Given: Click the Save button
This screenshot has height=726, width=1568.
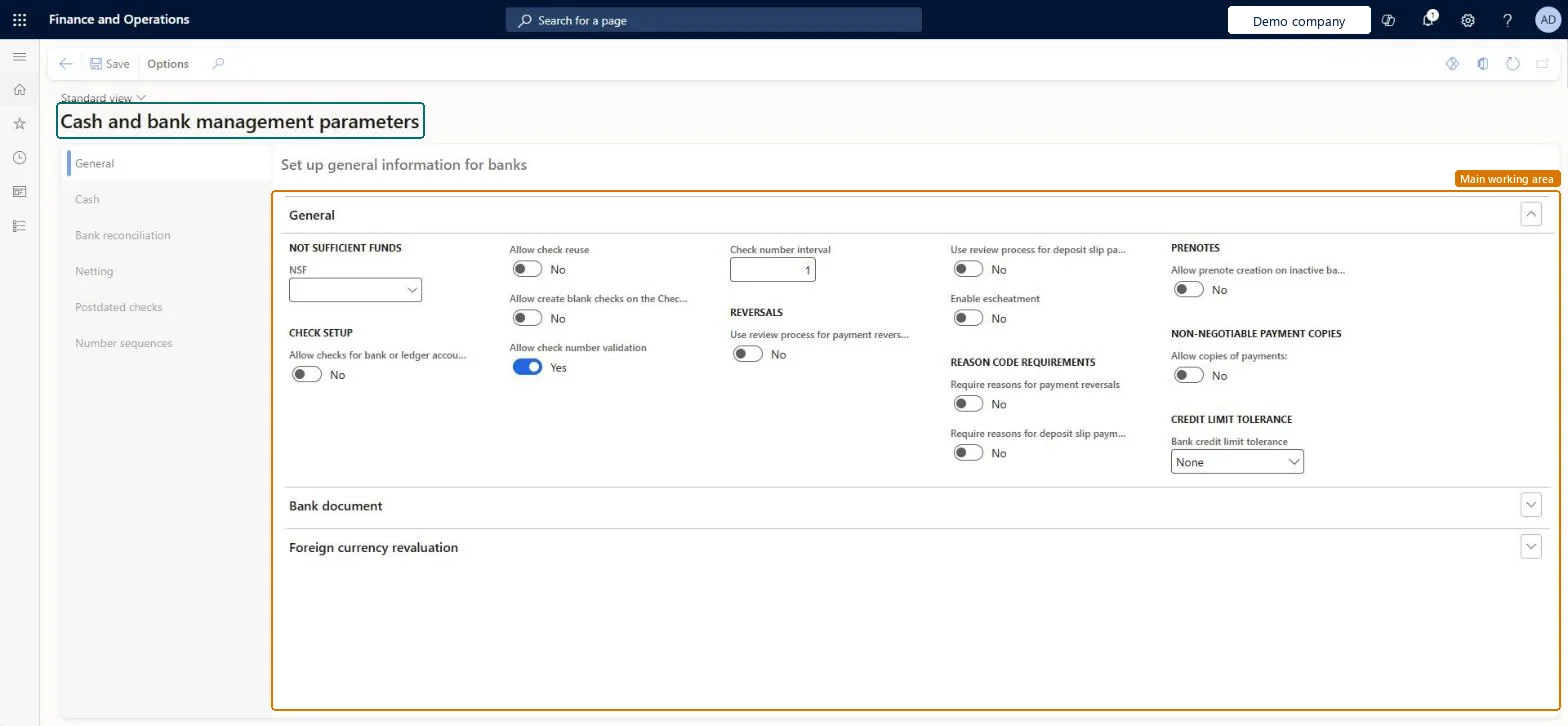Looking at the screenshot, I should [x=110, y=64].
